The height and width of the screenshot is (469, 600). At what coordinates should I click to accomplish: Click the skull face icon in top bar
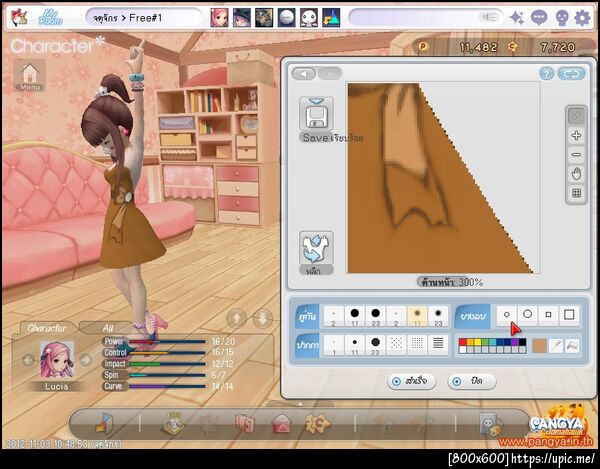(x=561, y=18)
